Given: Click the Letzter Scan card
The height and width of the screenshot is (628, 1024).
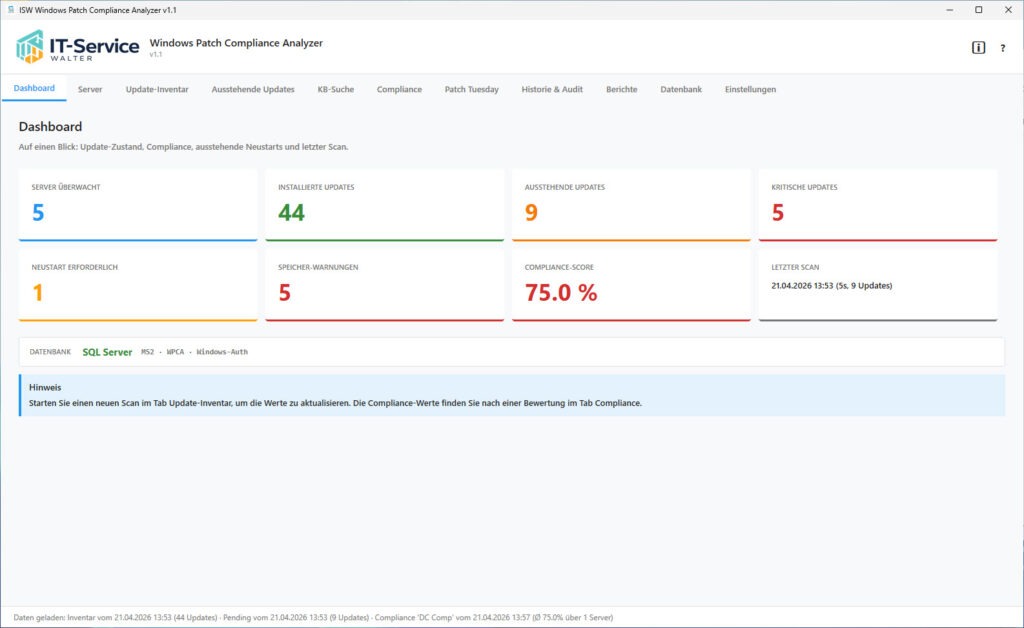Looking at the screenshot, I should pos(877,285).
